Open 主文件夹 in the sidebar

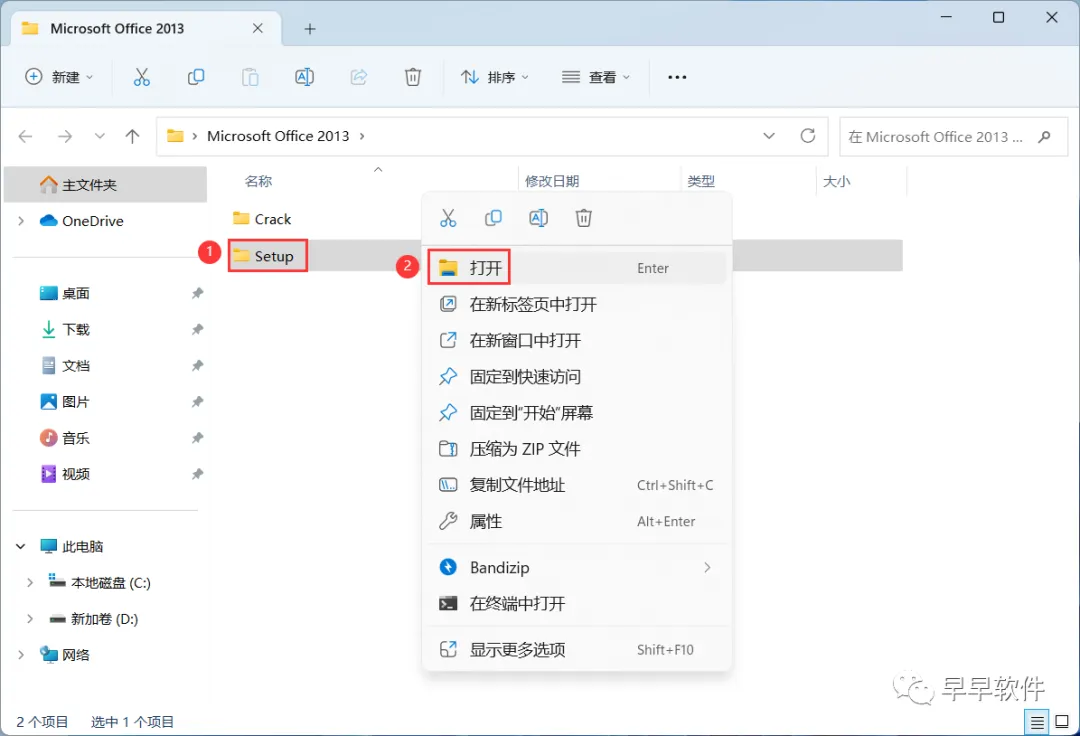[x=105, y=185]
